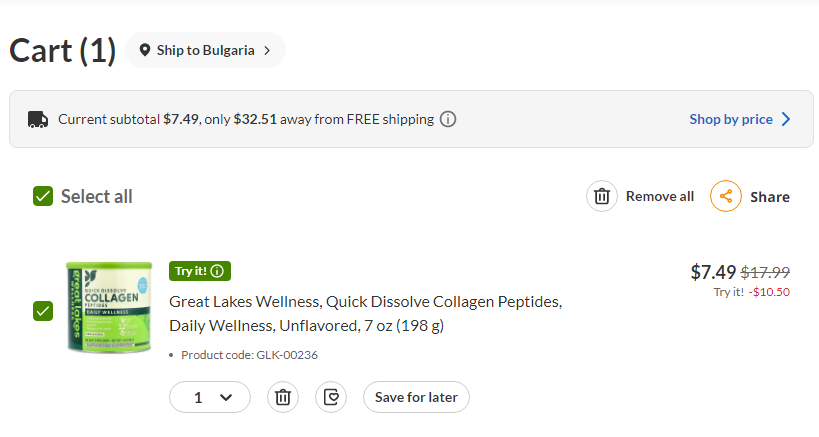Click the Save for later button

point(416,397)
